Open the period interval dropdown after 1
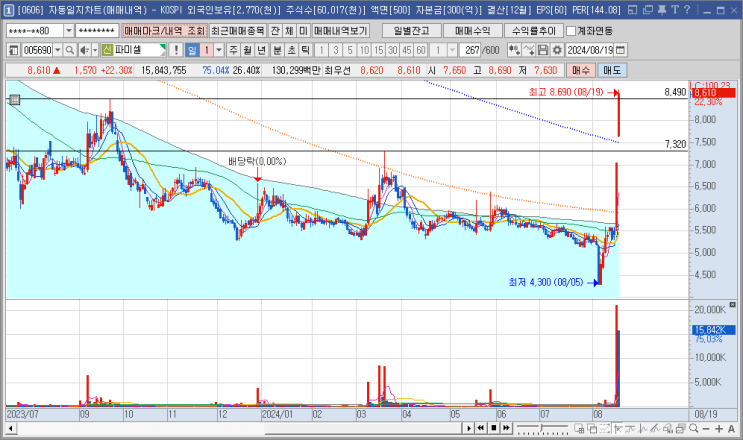 tap(219, 50)
